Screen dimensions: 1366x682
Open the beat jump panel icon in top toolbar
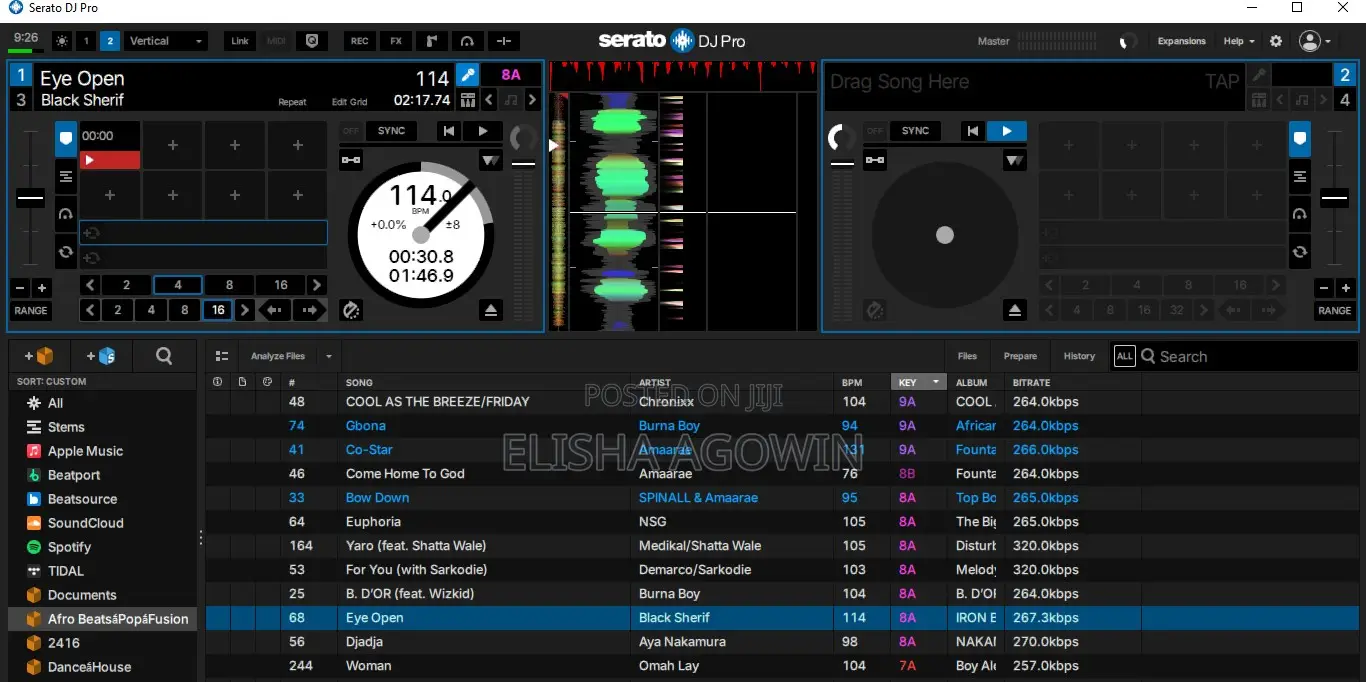(x=503, y=41)
